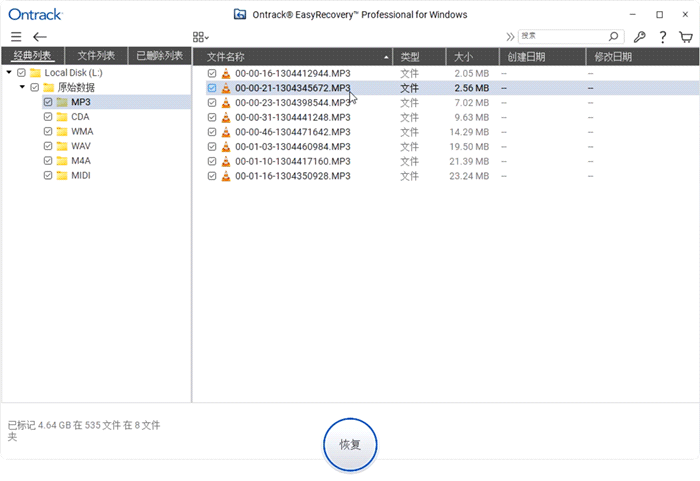This screenshot has width=700, height=481.
Task: Select the 原始数据 folder icon
Action: coord(49,87)
